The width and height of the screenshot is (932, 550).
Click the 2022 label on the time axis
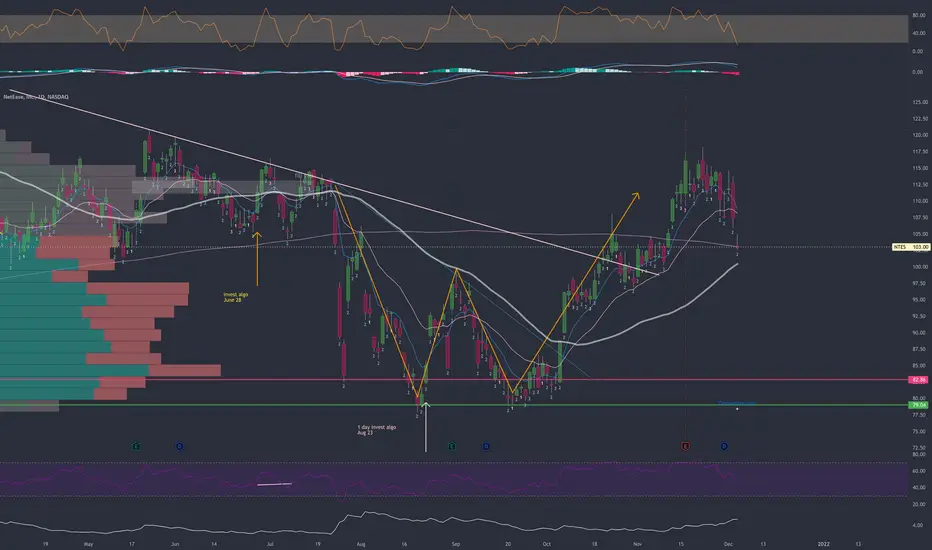(x=823, y=544)
